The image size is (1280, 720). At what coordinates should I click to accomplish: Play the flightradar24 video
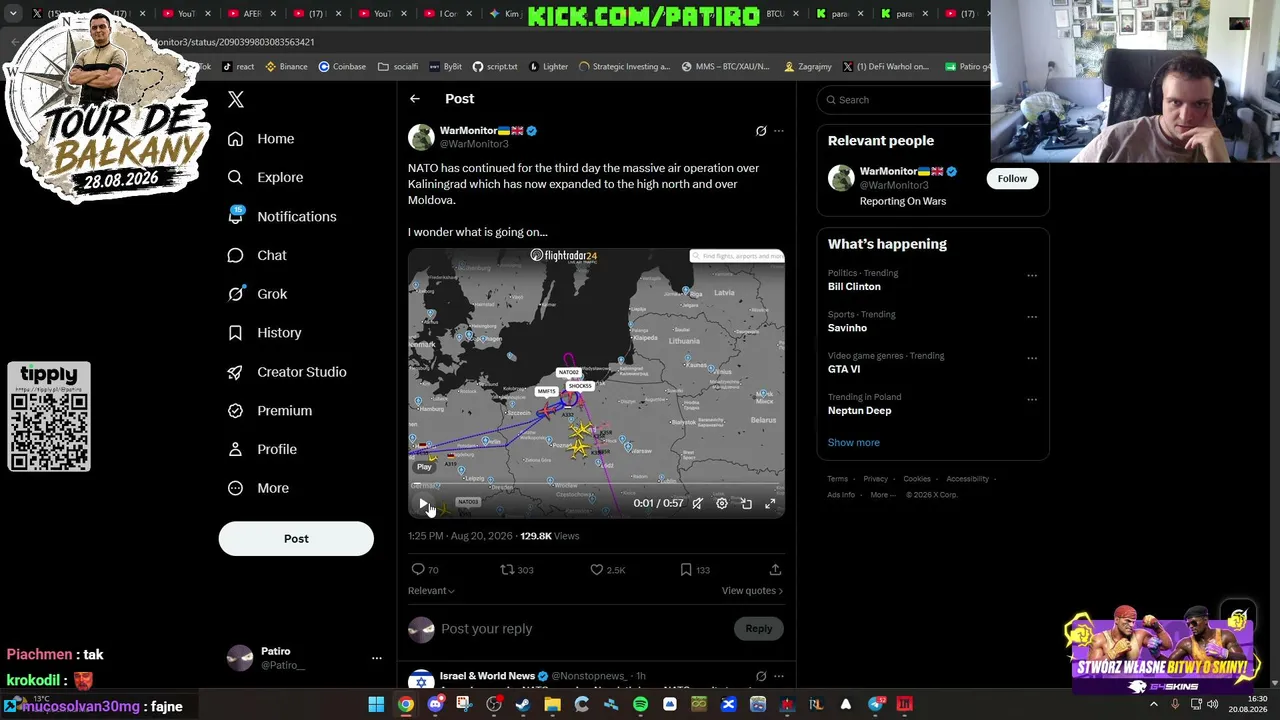pos(423,504)
